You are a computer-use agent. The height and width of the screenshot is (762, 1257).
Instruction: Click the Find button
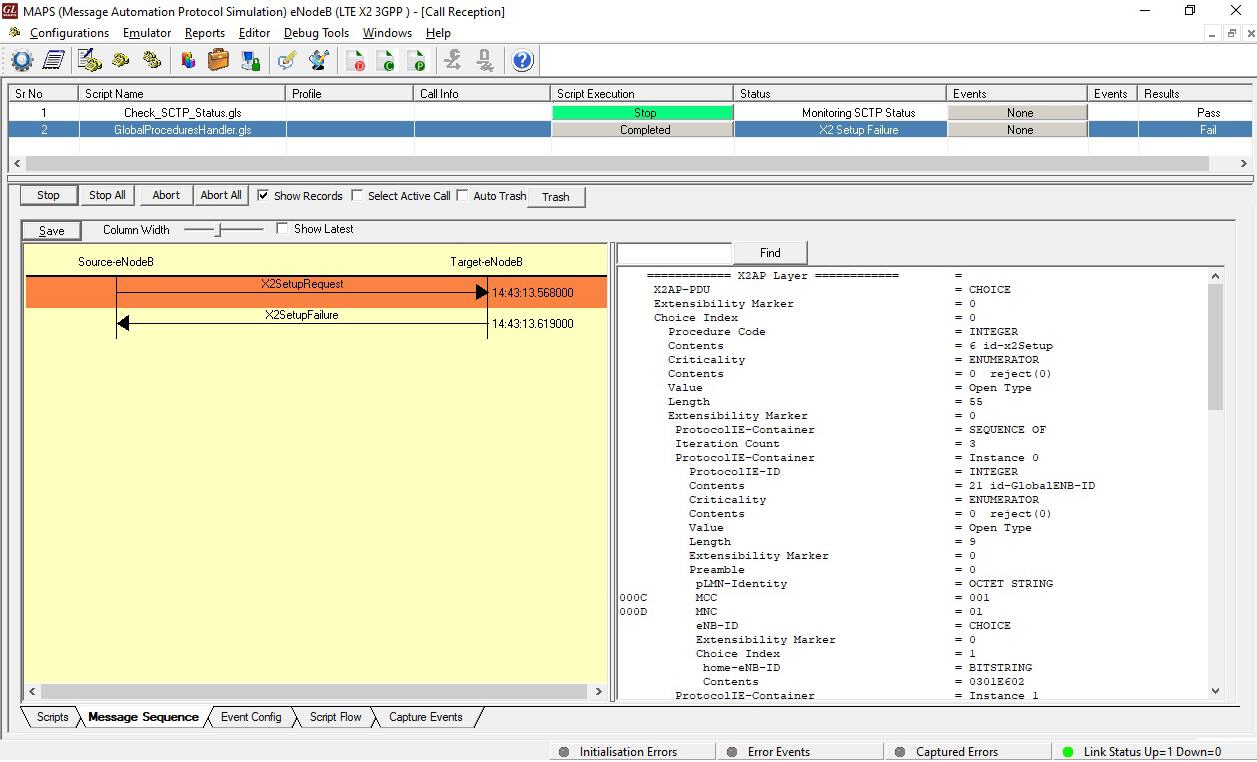770,253
